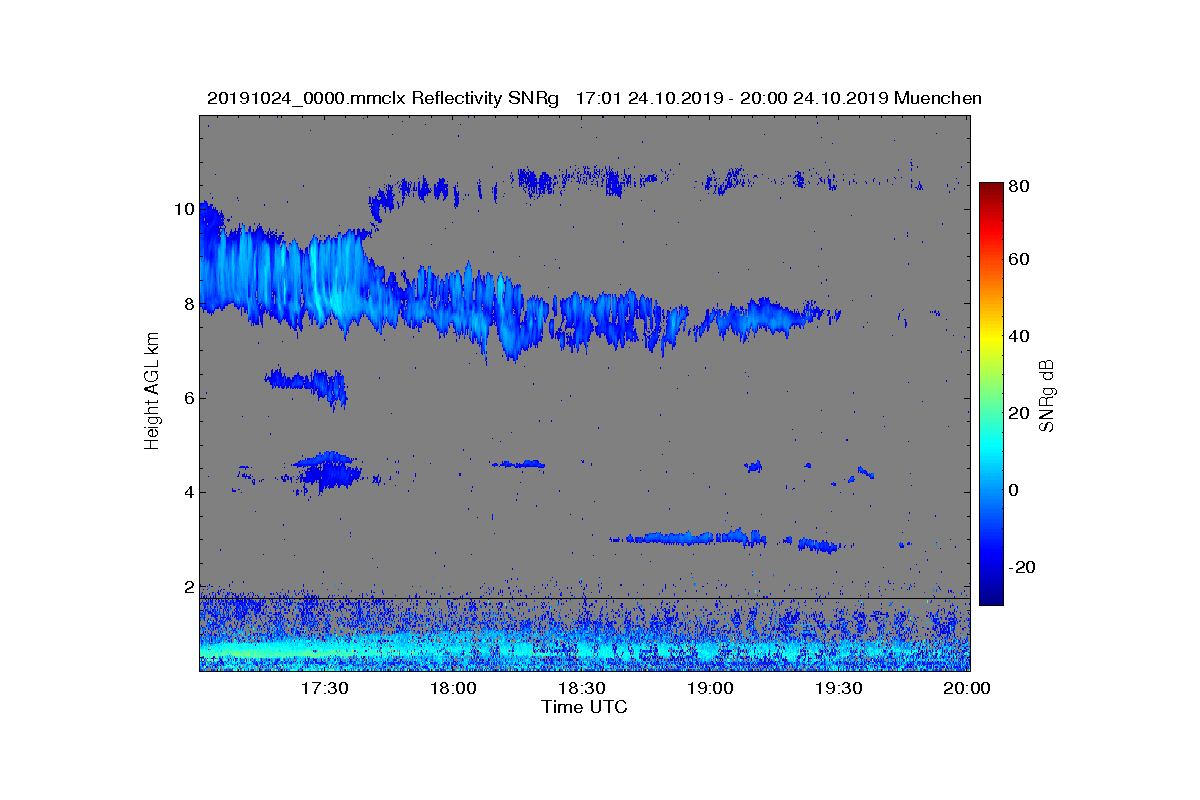
Task: Click the colorbar value 60
Action: [1019, 260]
